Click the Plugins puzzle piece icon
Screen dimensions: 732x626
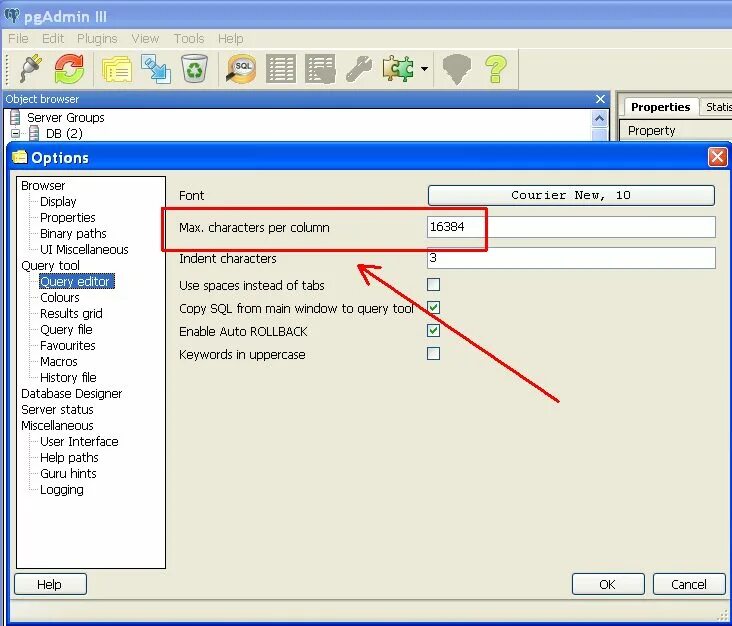[x=398, y=69]
